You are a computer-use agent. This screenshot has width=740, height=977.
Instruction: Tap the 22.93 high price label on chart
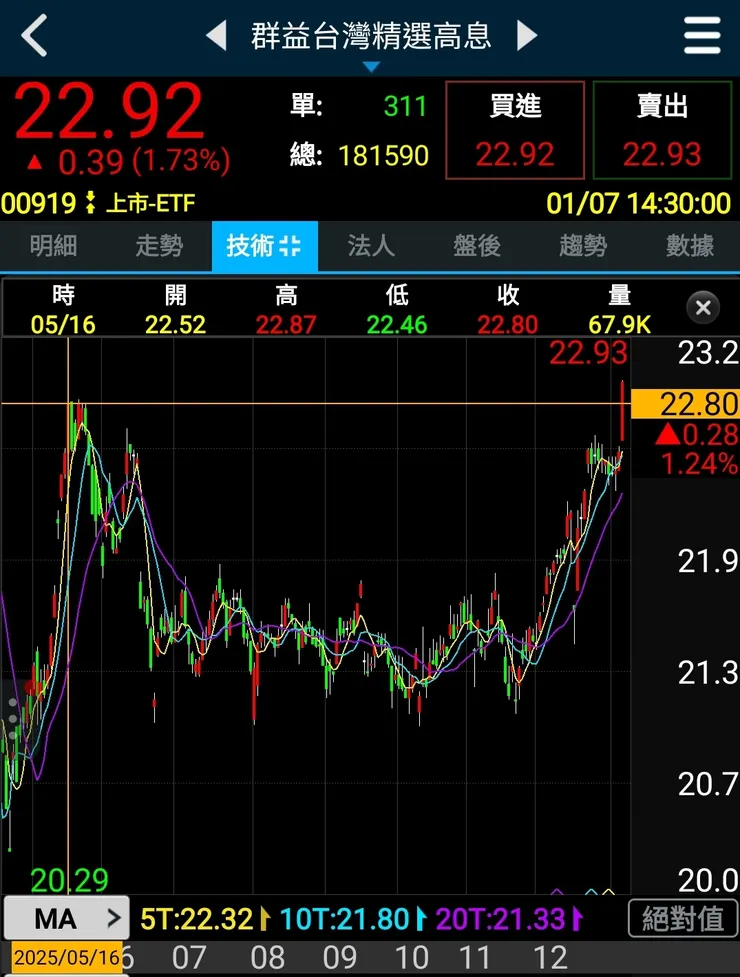tap(588, 353)
